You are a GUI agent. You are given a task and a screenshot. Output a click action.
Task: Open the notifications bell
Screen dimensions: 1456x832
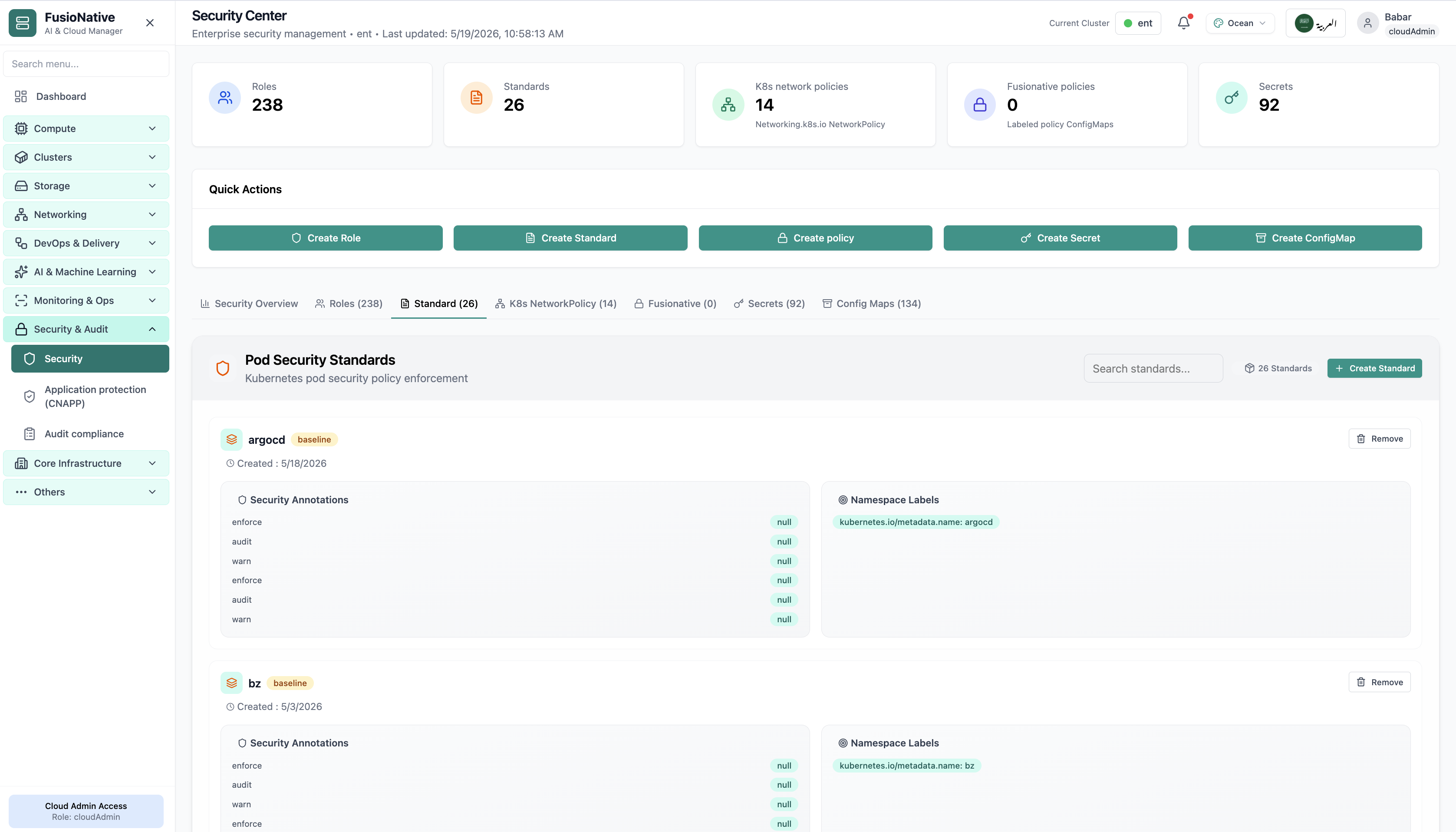[1183, 23]
